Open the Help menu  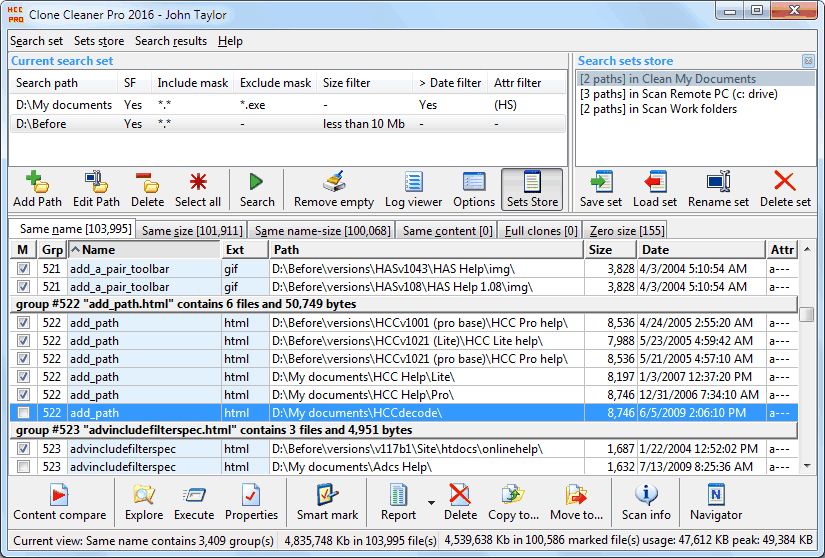pyautogui.click(x=230, y=41)
